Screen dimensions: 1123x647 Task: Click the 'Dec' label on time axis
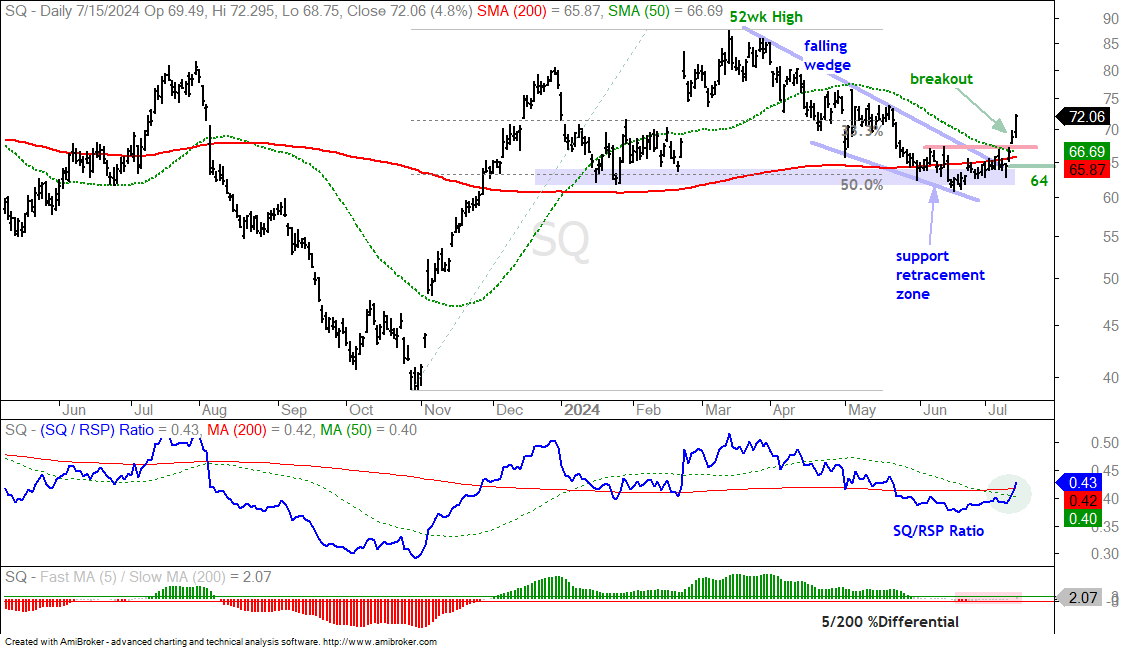[x=509, y=410]
